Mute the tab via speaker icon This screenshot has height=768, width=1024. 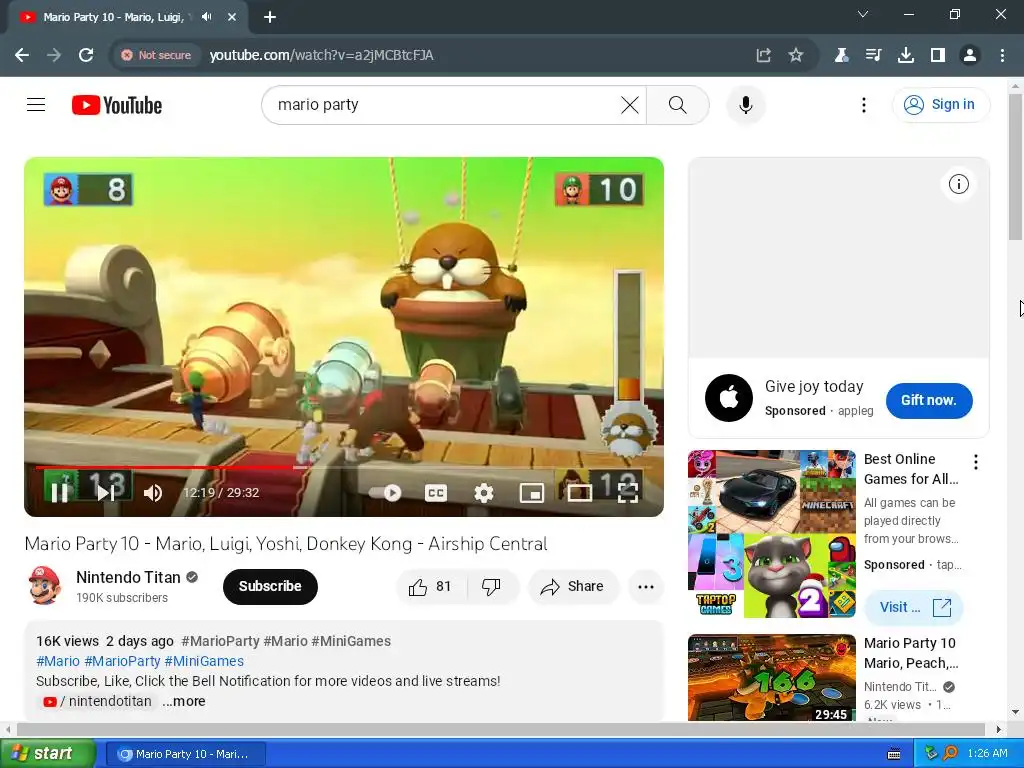pyautogui.click(x=207, y=17)
